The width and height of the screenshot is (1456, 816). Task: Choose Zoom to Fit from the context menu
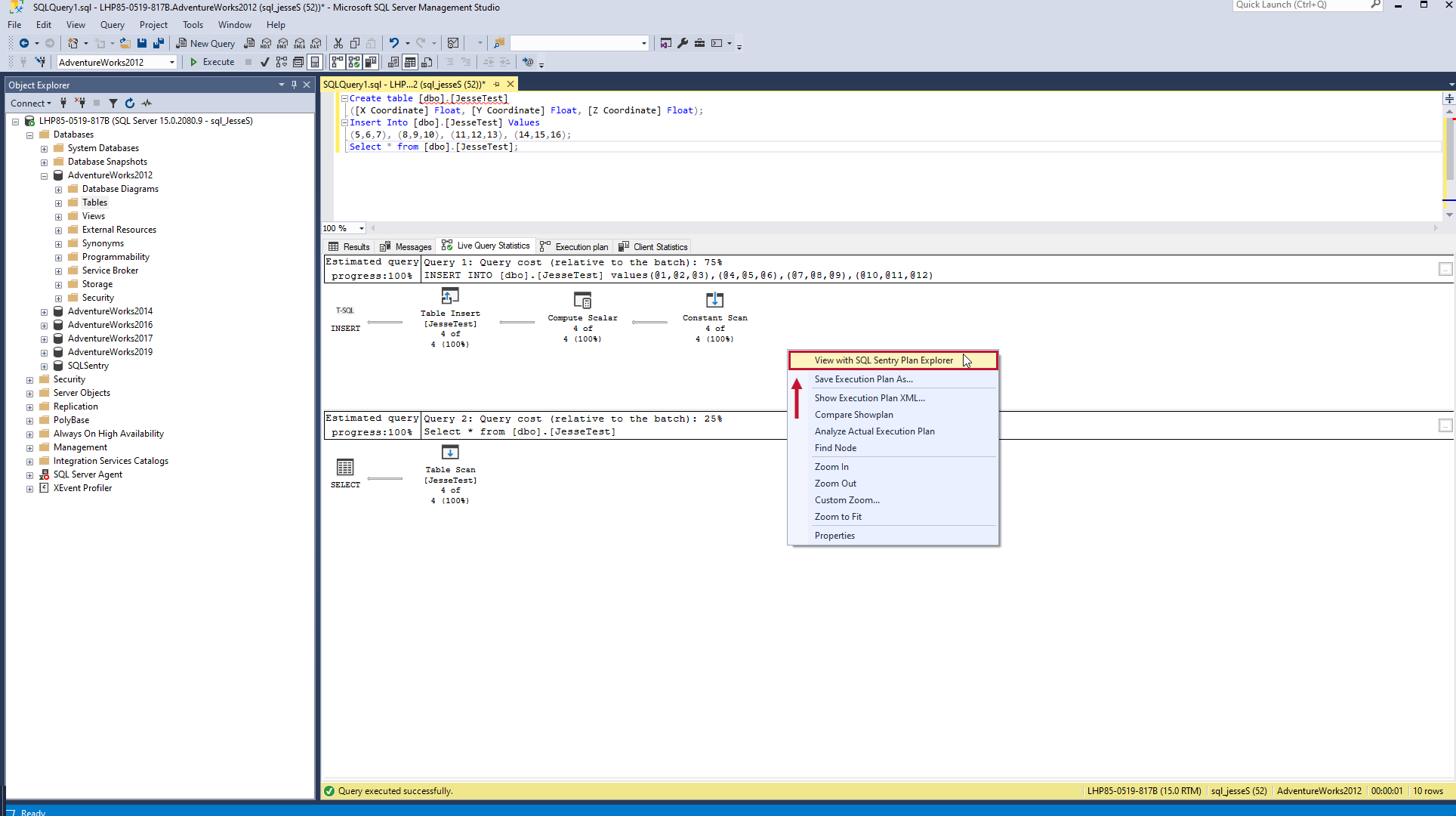pyautogui.click(x=838, y=517)
